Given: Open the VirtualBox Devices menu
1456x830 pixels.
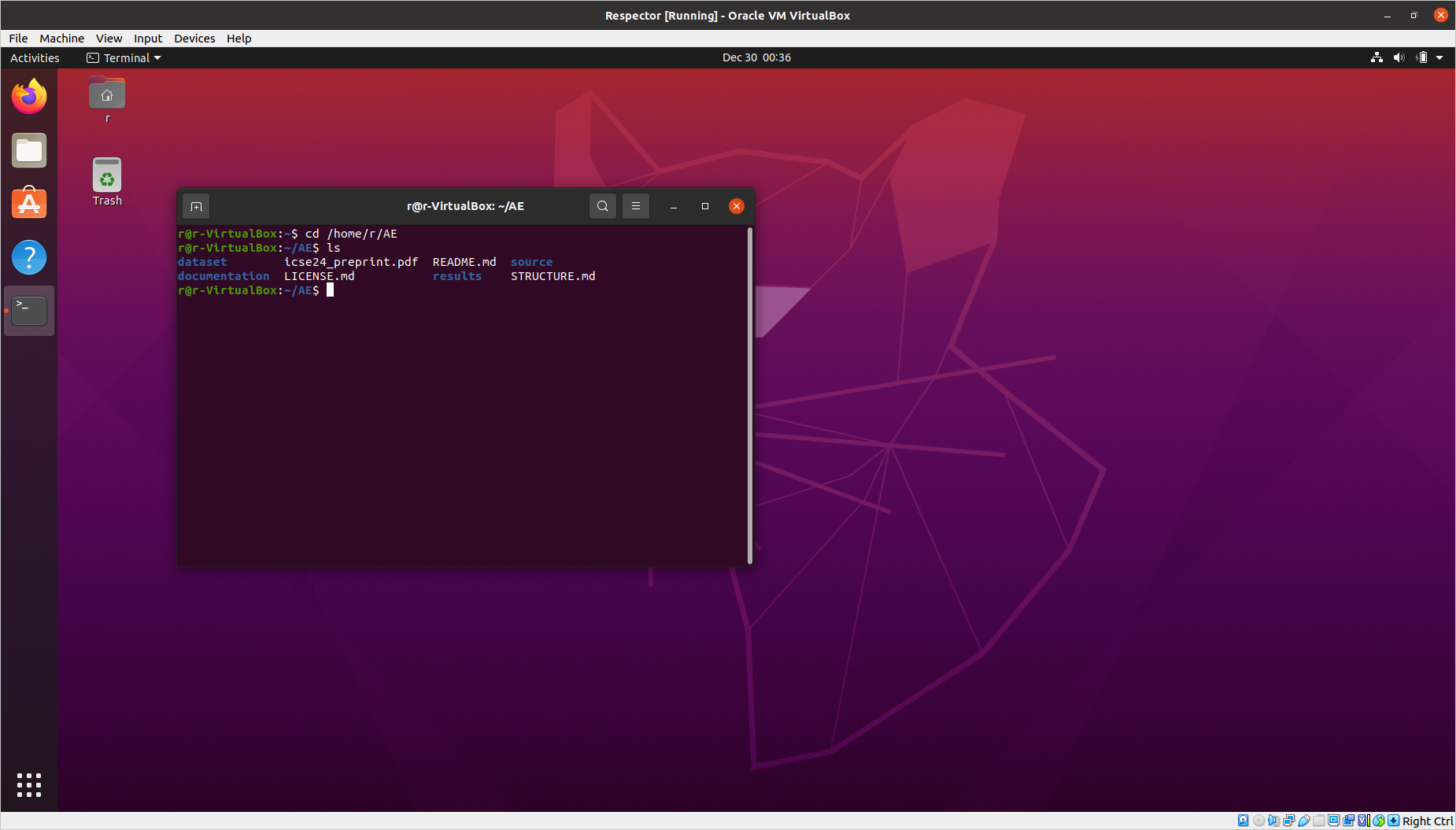Looking at the screenshot, I should 194,38.
